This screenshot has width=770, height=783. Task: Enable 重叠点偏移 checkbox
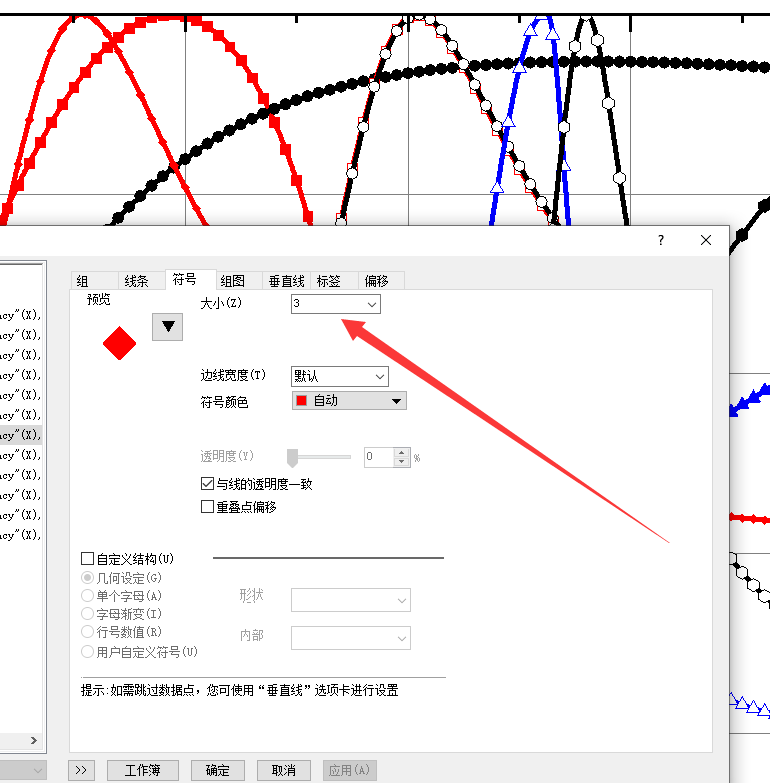click(x=207, y=506)
